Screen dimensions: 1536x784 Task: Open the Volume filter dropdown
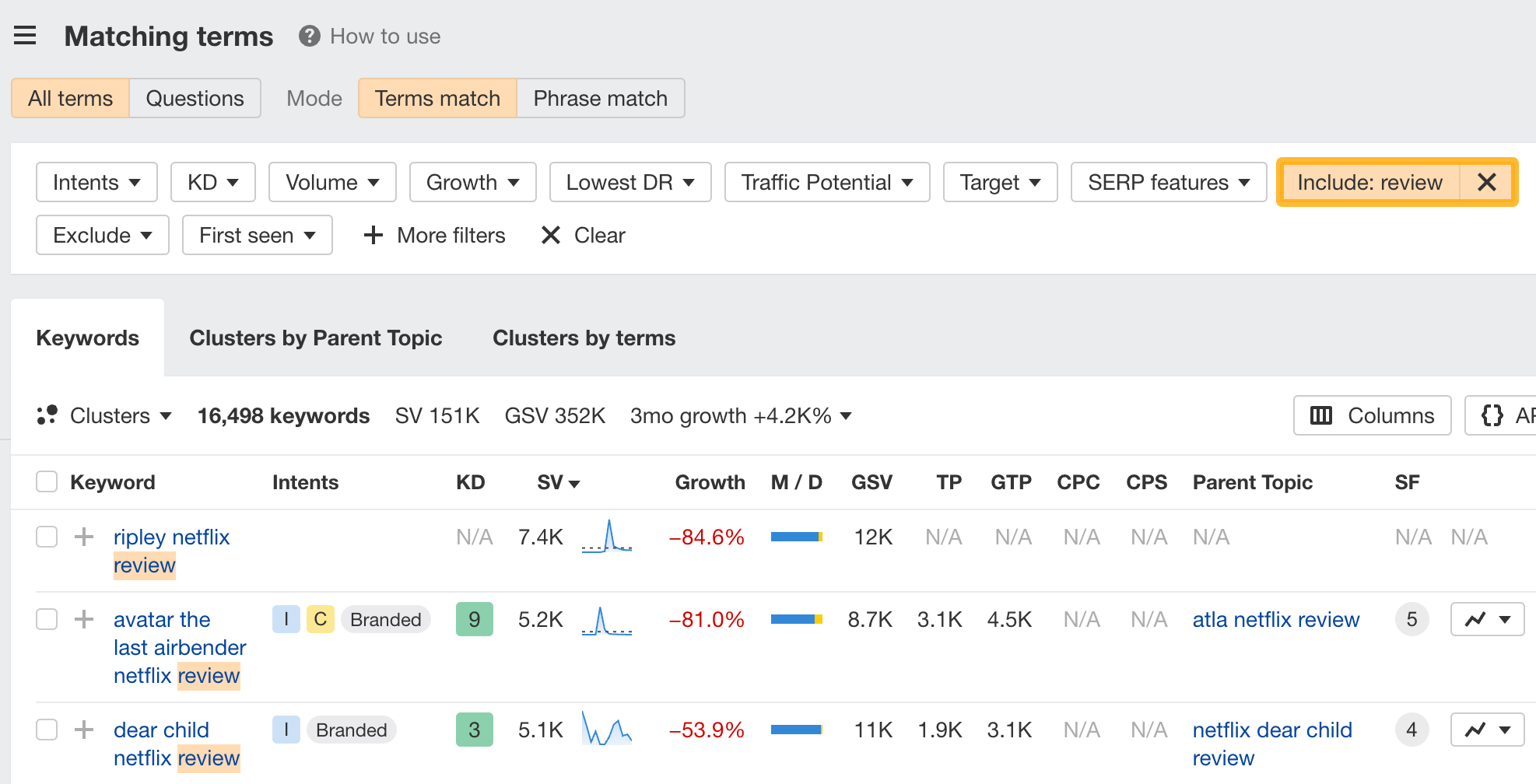click(332, 182)
